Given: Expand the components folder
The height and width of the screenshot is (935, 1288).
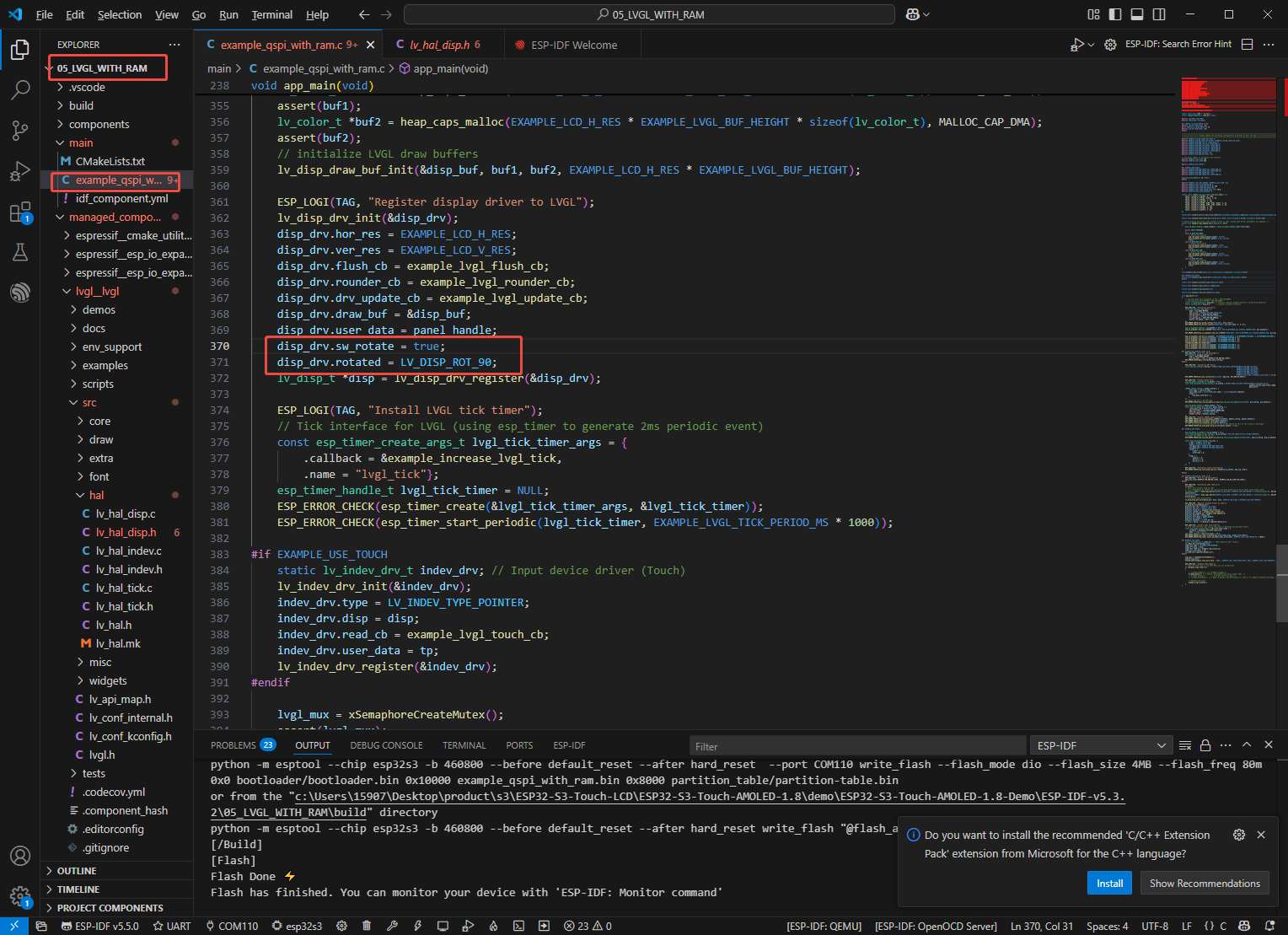Looking at the screenshot, I should click(99, 124).
